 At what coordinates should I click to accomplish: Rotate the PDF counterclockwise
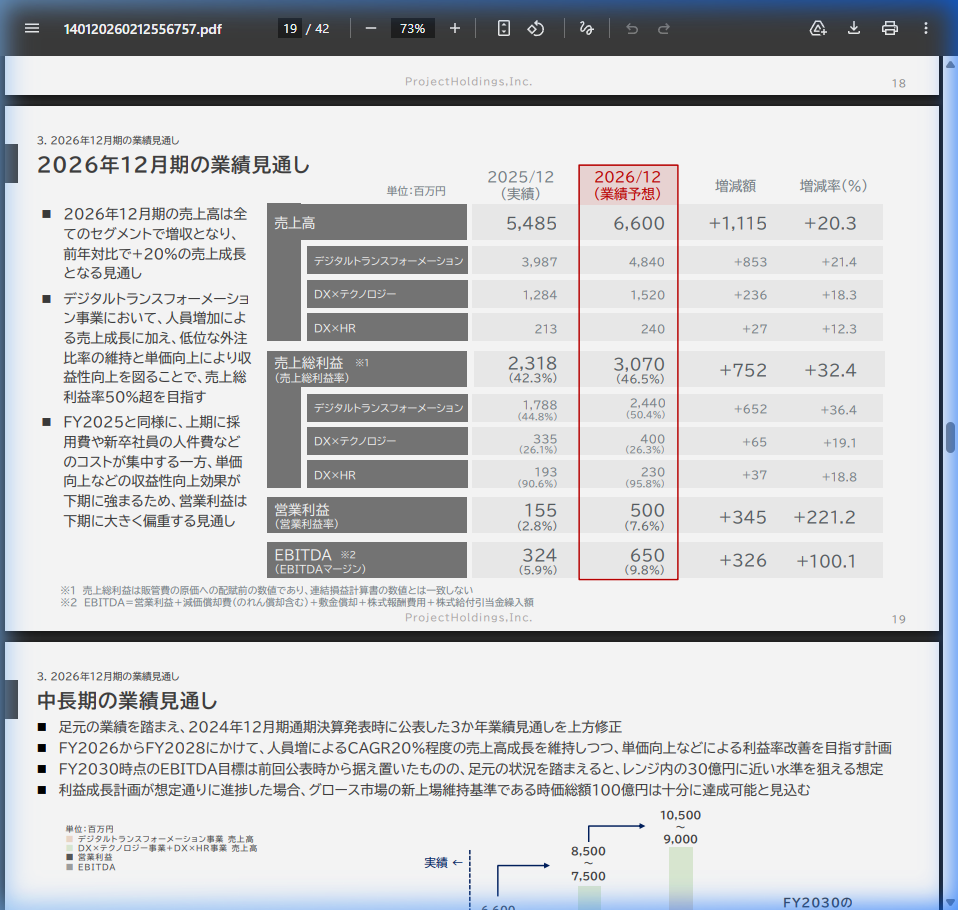click(x=536, y=28)
